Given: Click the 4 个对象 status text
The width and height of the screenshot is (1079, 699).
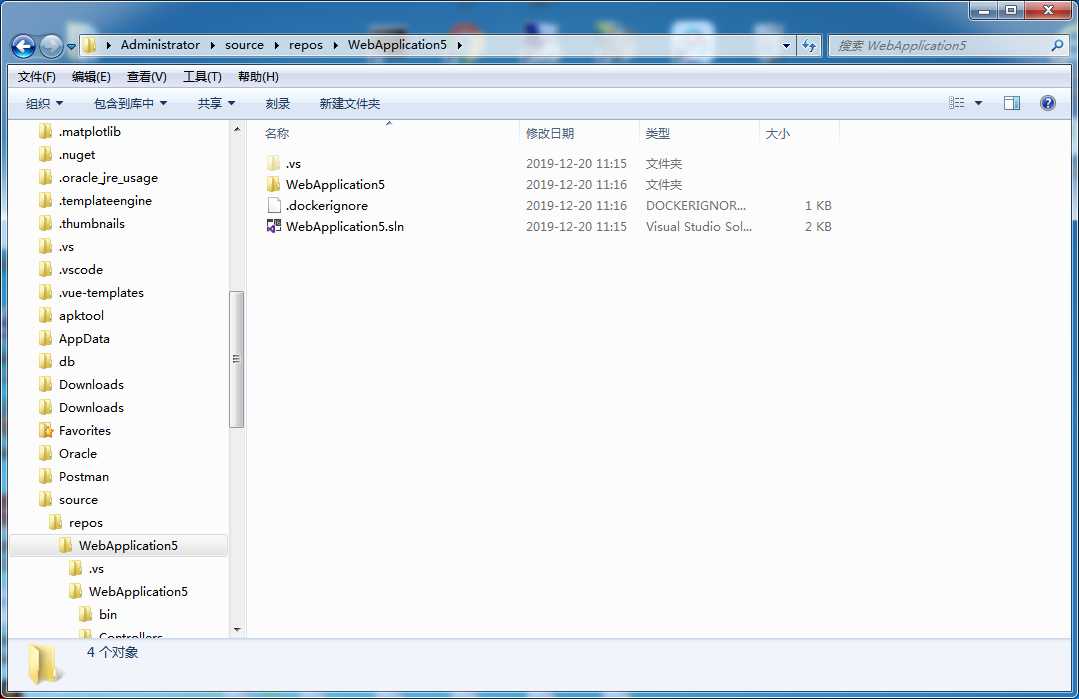Looking at the screenshot, I should (x=112, y=652).
